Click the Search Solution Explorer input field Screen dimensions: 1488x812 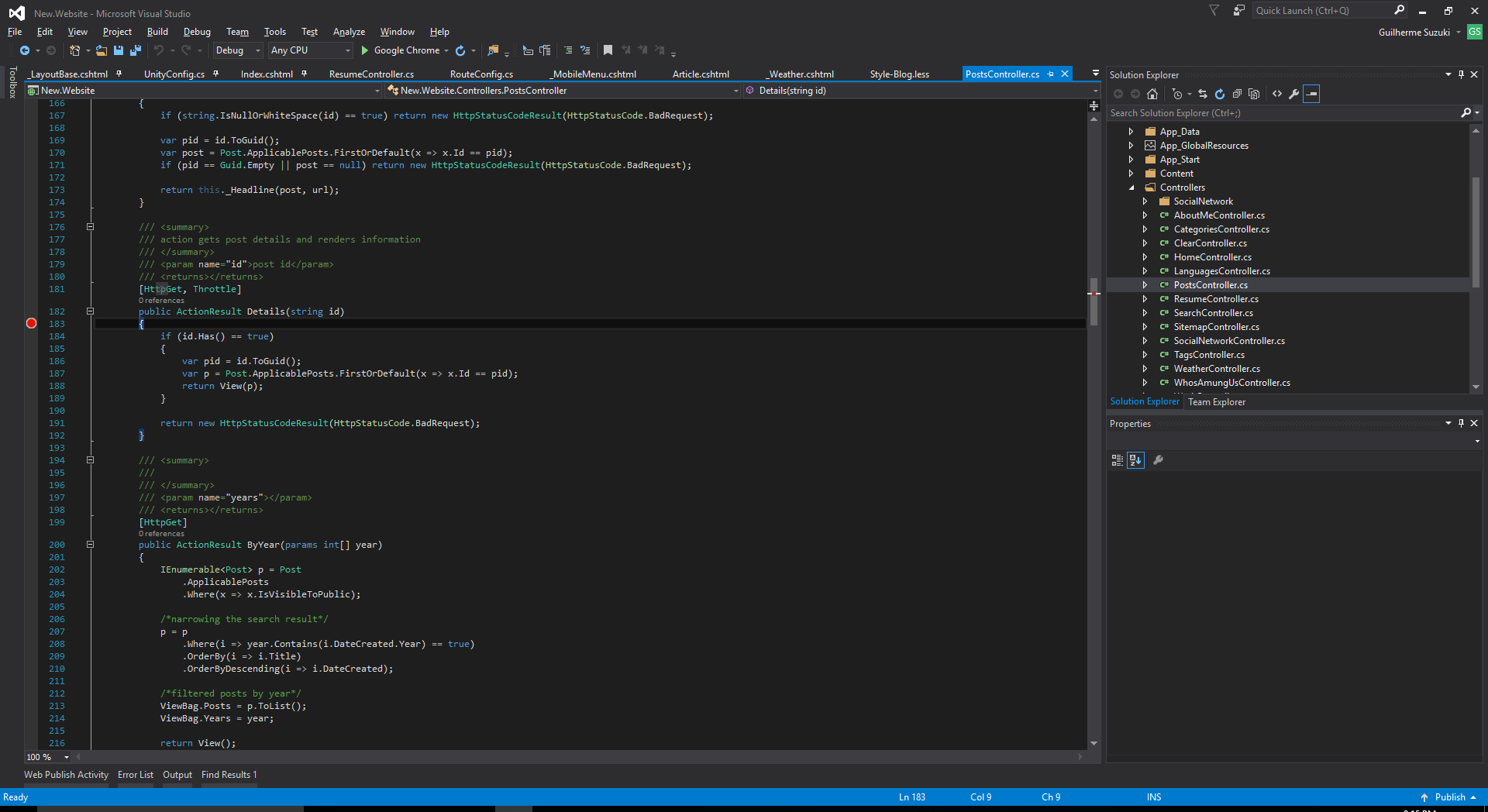click(x=1283, y=113)
